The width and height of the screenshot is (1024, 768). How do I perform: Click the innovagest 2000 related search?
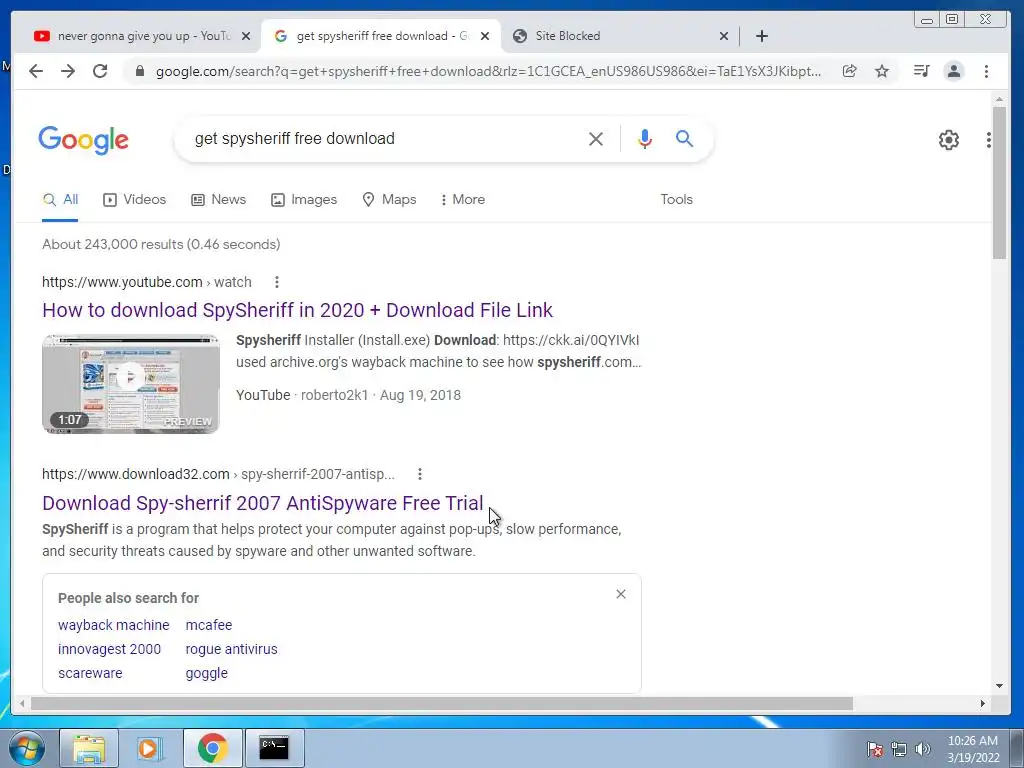(109, 649)
